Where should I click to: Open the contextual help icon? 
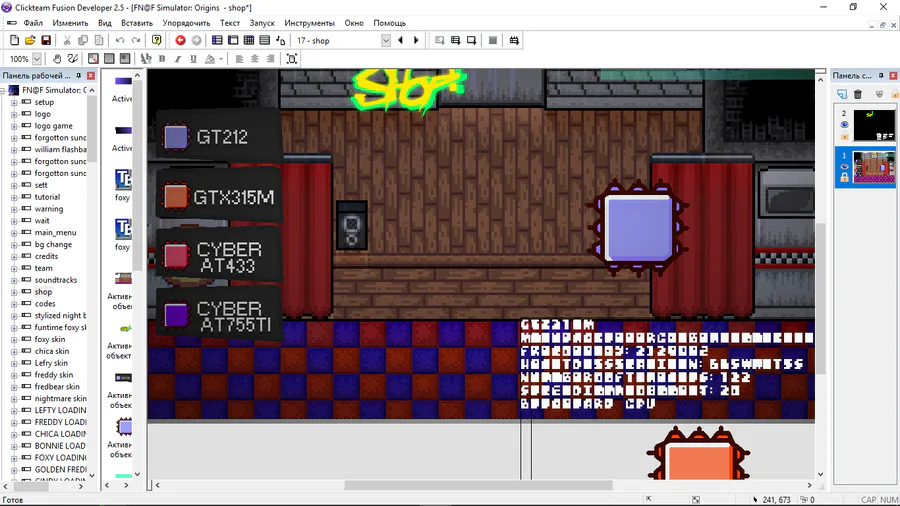156,40
